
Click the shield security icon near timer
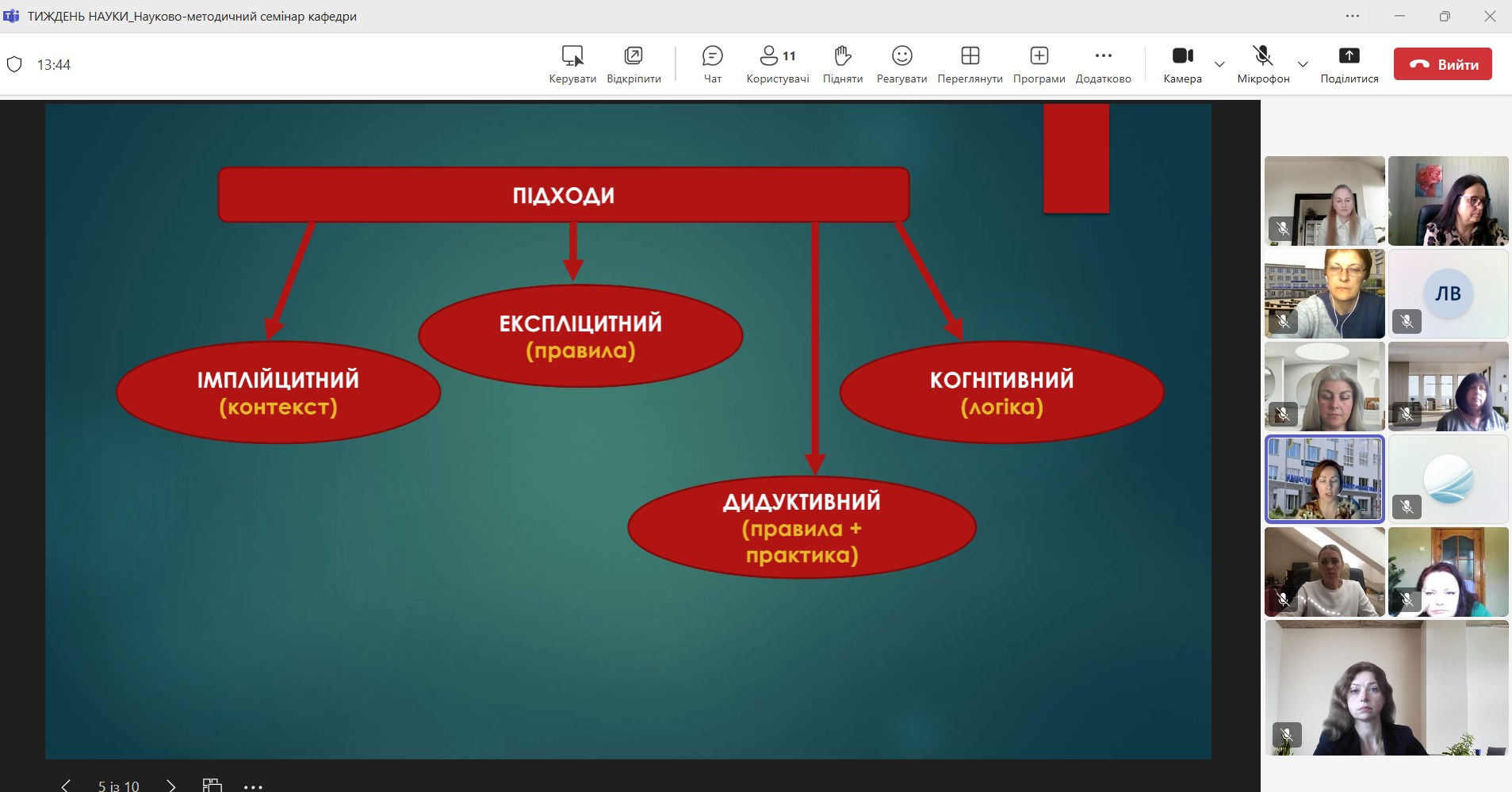click(14, 64)
